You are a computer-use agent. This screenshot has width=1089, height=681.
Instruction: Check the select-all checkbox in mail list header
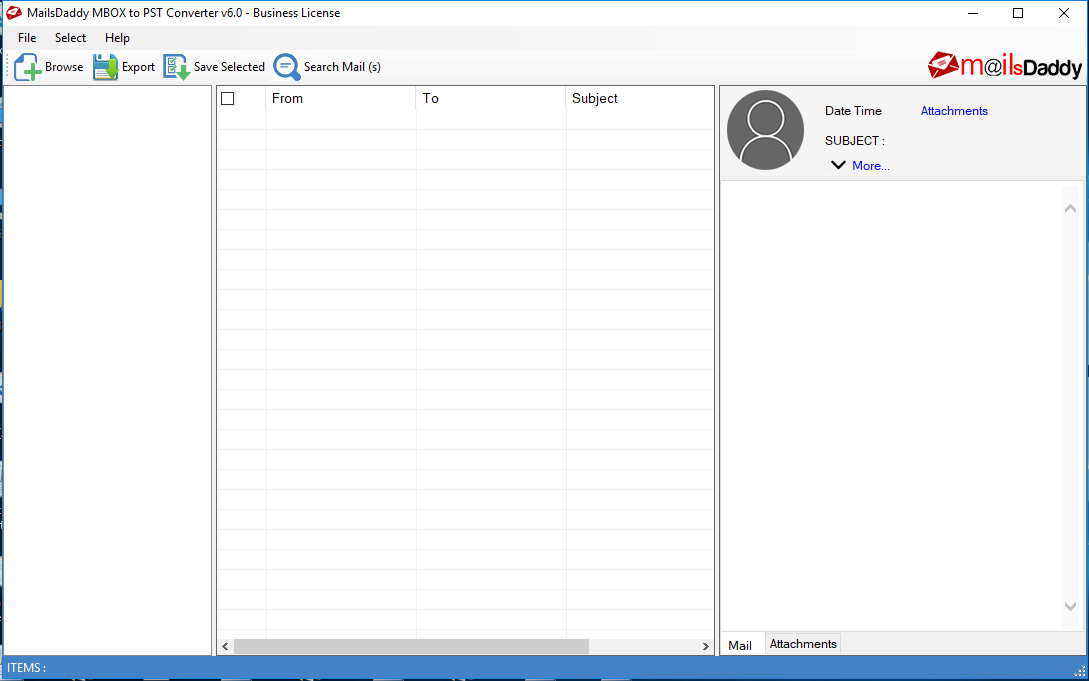click(x=228, y=98)
